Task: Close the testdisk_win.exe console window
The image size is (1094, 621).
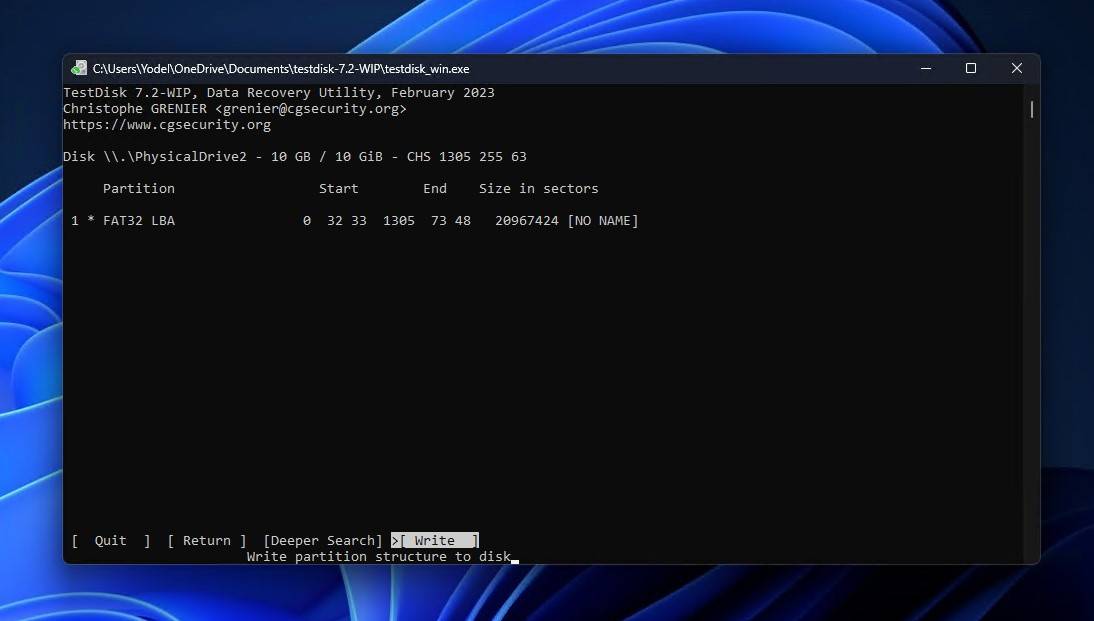Action: click(x=1017, y=68)
